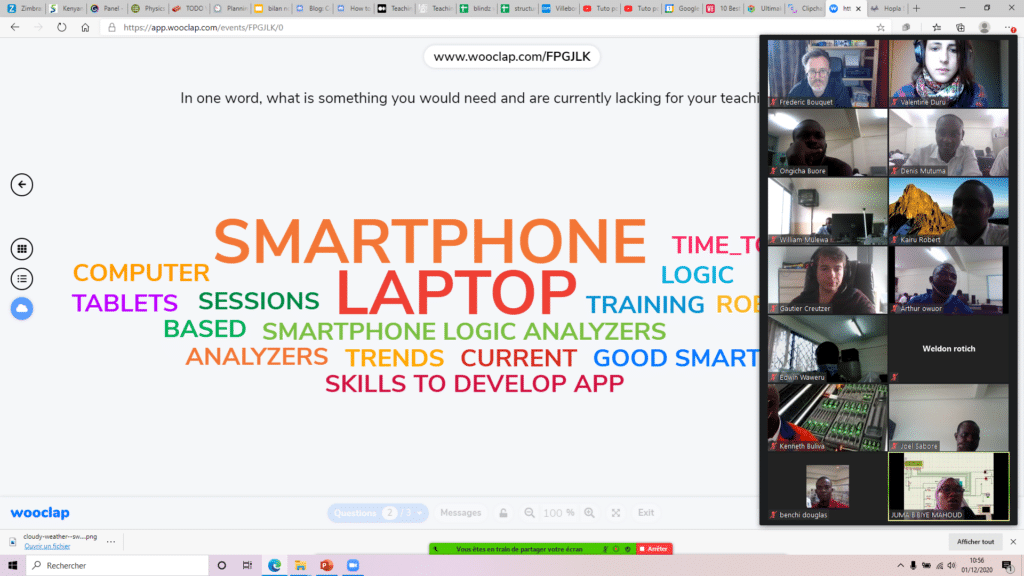Click the back arrow circle icon
This screenshot has height=576, width=1024.
tap(22, 184)
